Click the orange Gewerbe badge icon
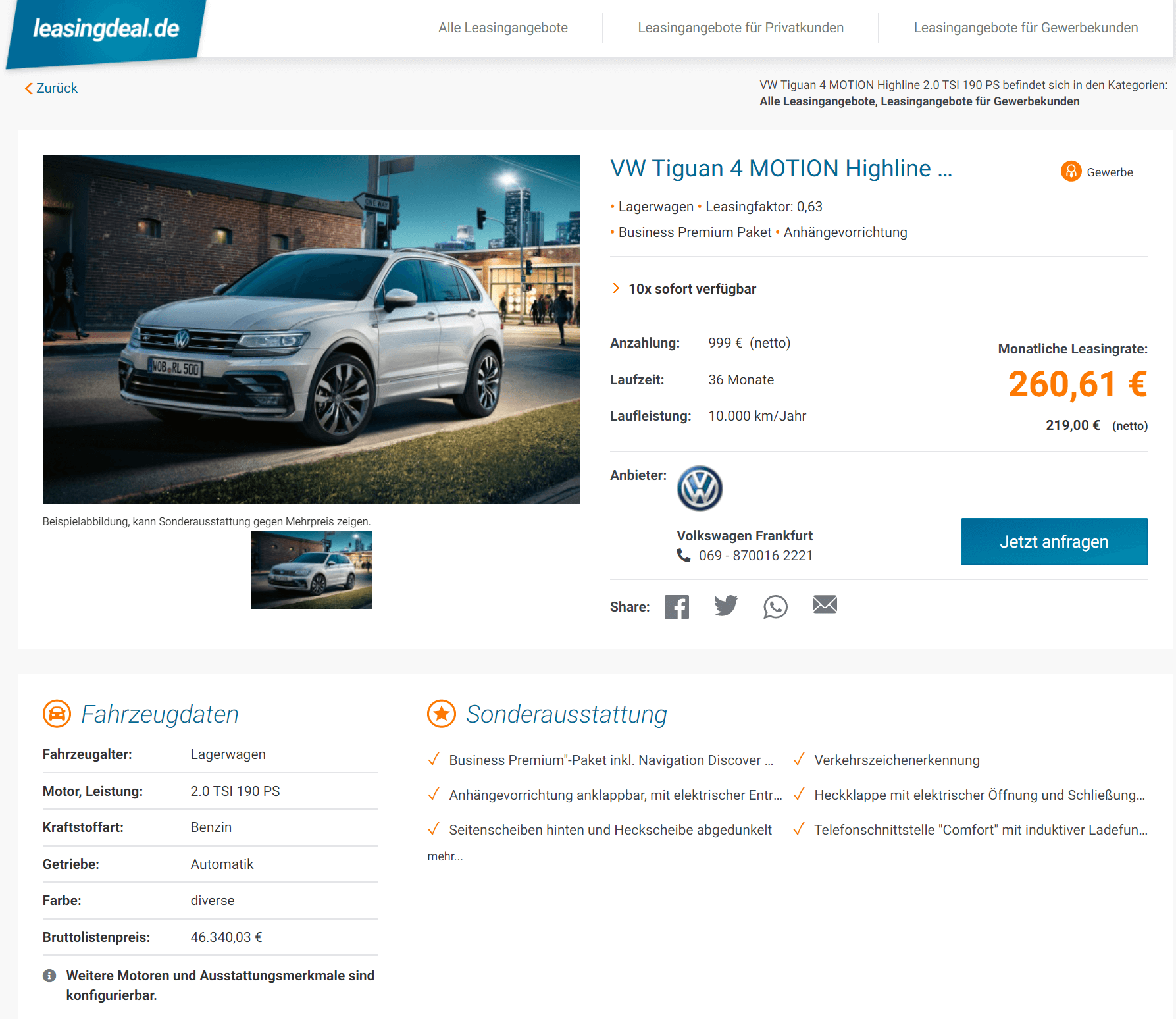Image resolution: width=1176 pixels, height=1019 pixels. click(x=1071, y=172)
